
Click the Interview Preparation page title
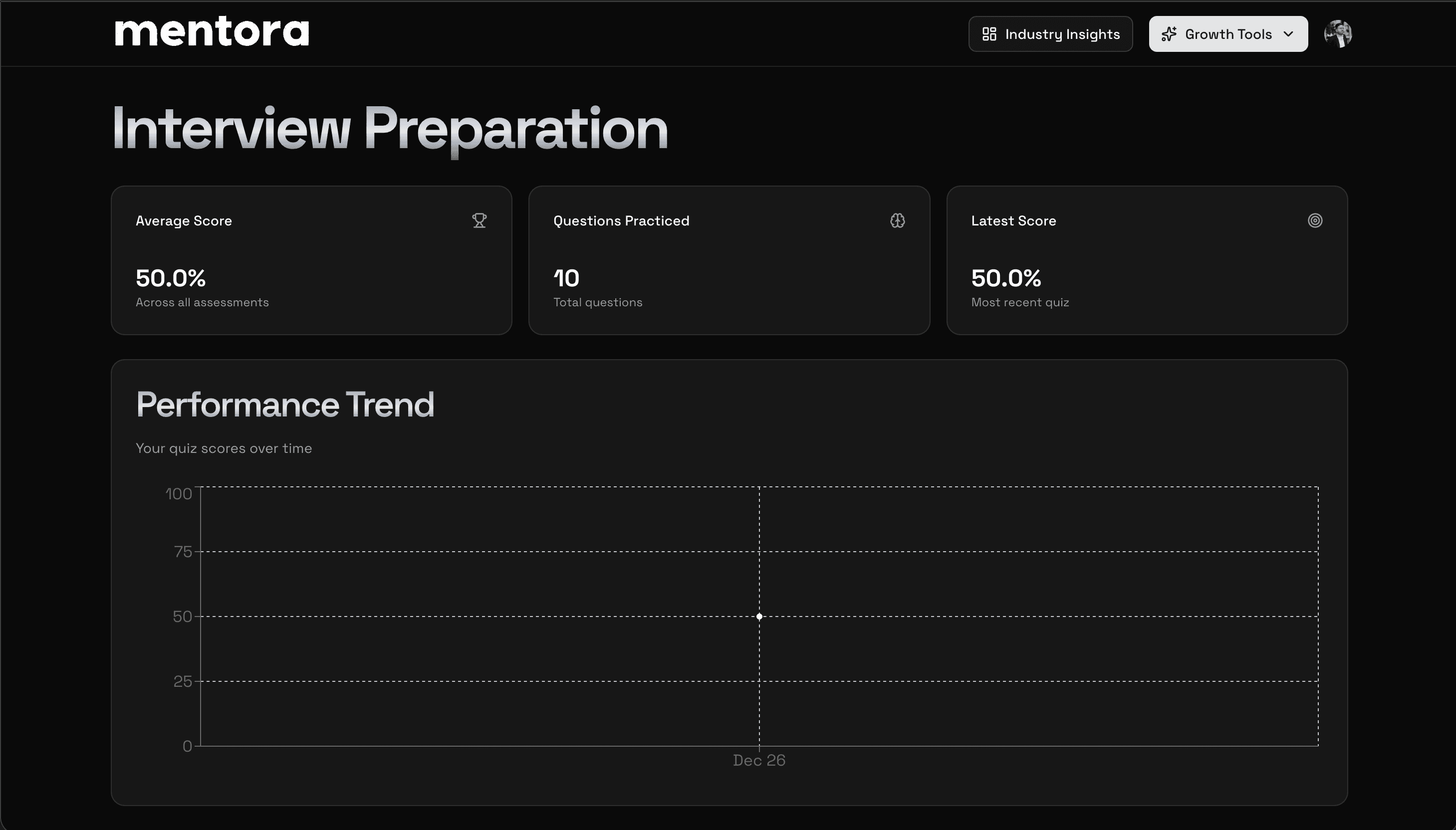click(x=390, y=129)
